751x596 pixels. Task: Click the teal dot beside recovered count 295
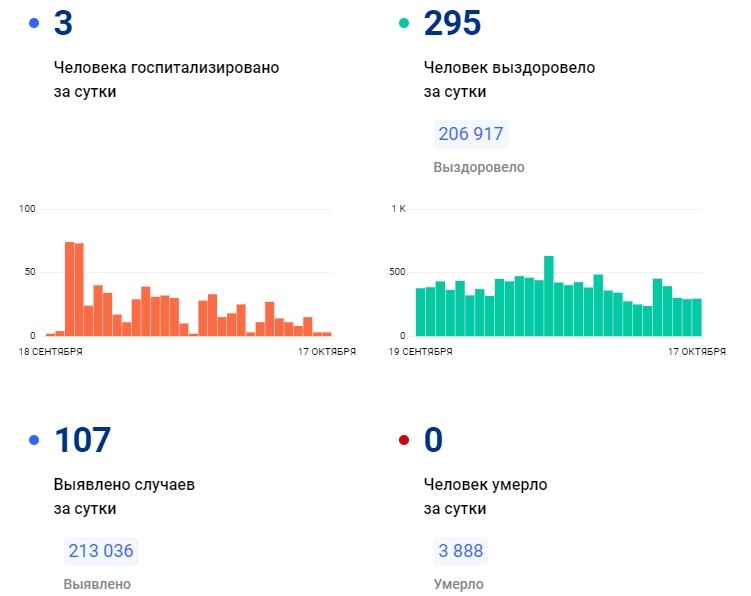point(404,23)
